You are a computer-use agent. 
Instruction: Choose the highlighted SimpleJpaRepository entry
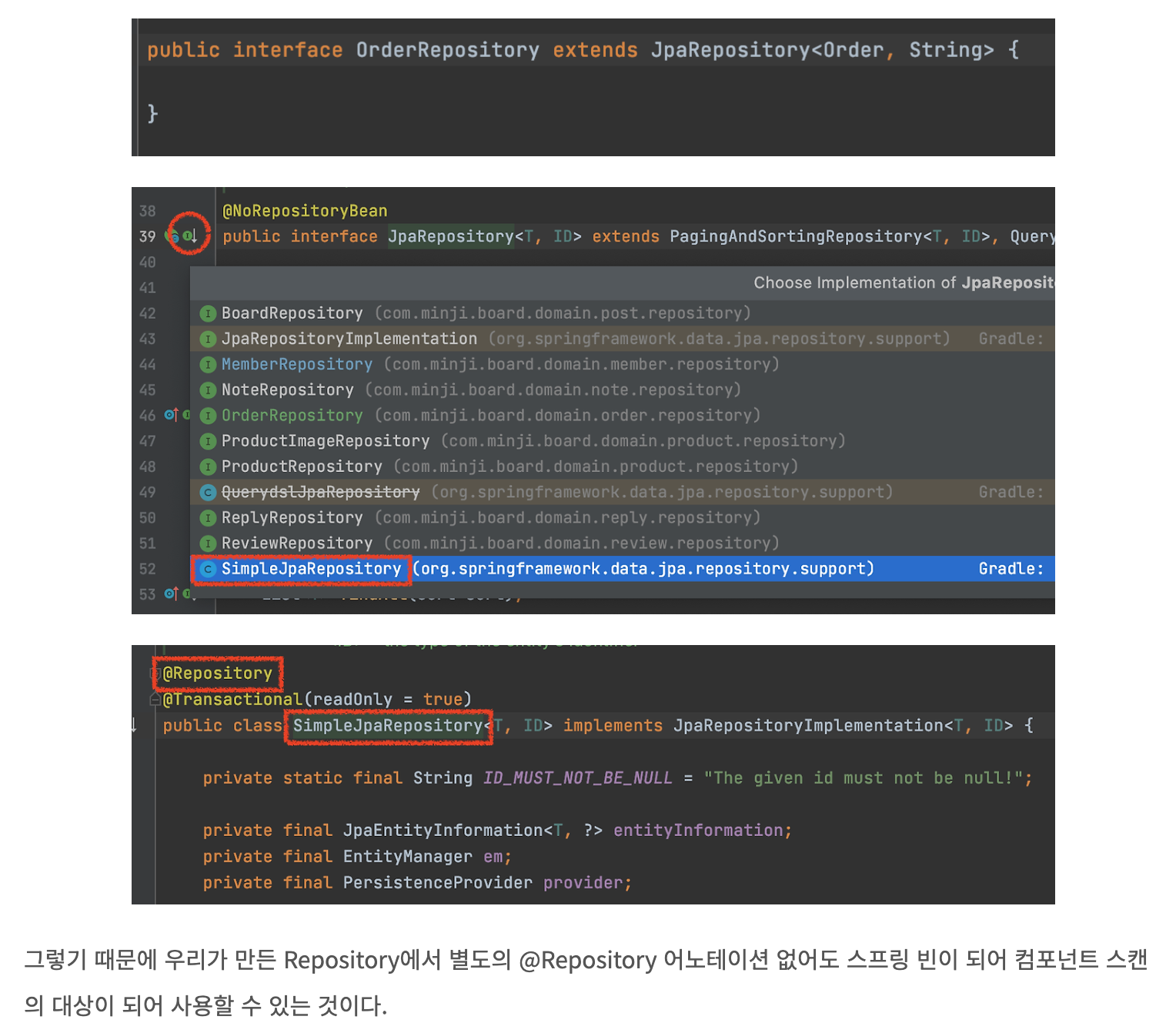312,569
